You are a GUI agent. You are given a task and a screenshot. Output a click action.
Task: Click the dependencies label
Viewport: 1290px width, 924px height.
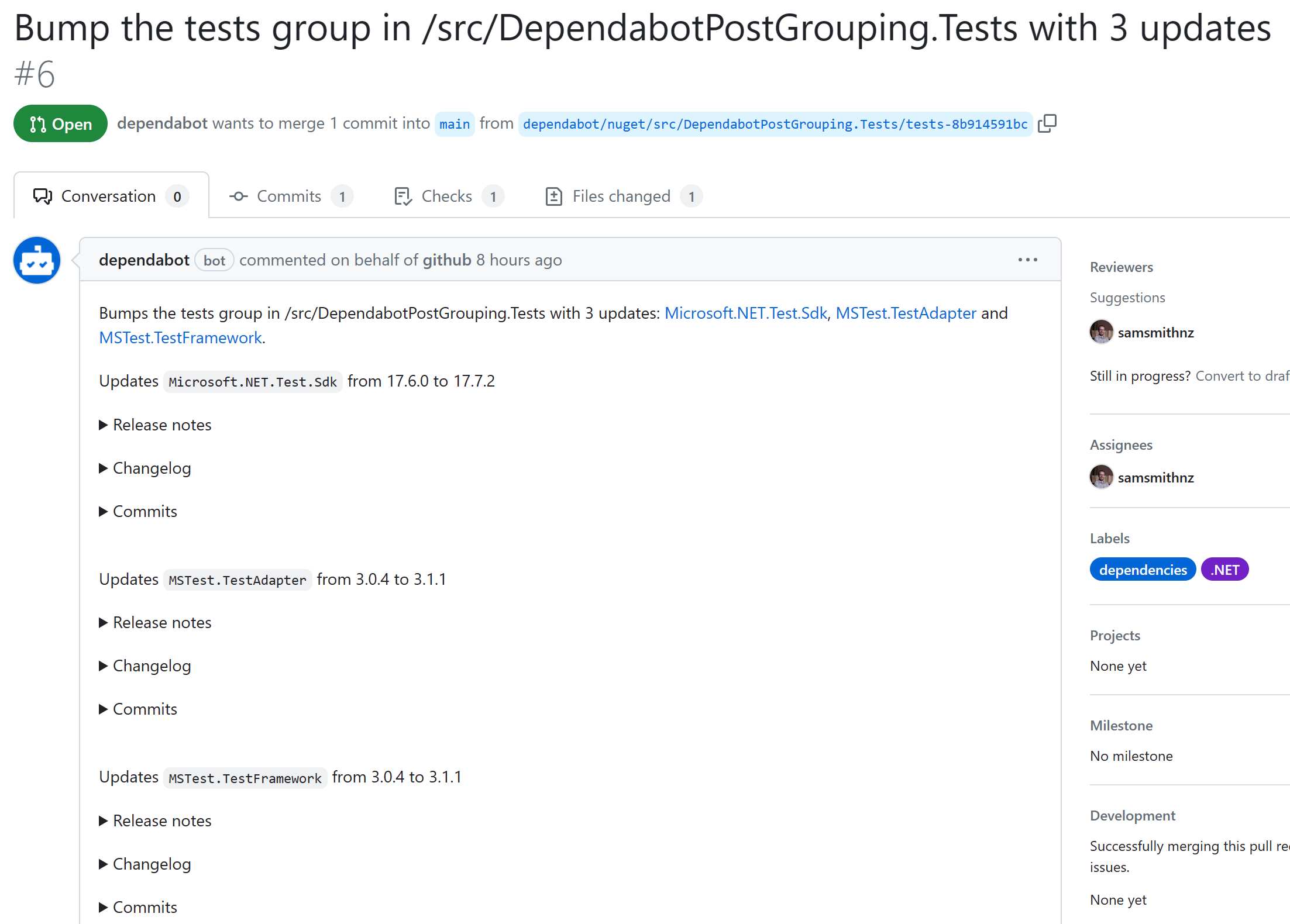click(1143, 570)
